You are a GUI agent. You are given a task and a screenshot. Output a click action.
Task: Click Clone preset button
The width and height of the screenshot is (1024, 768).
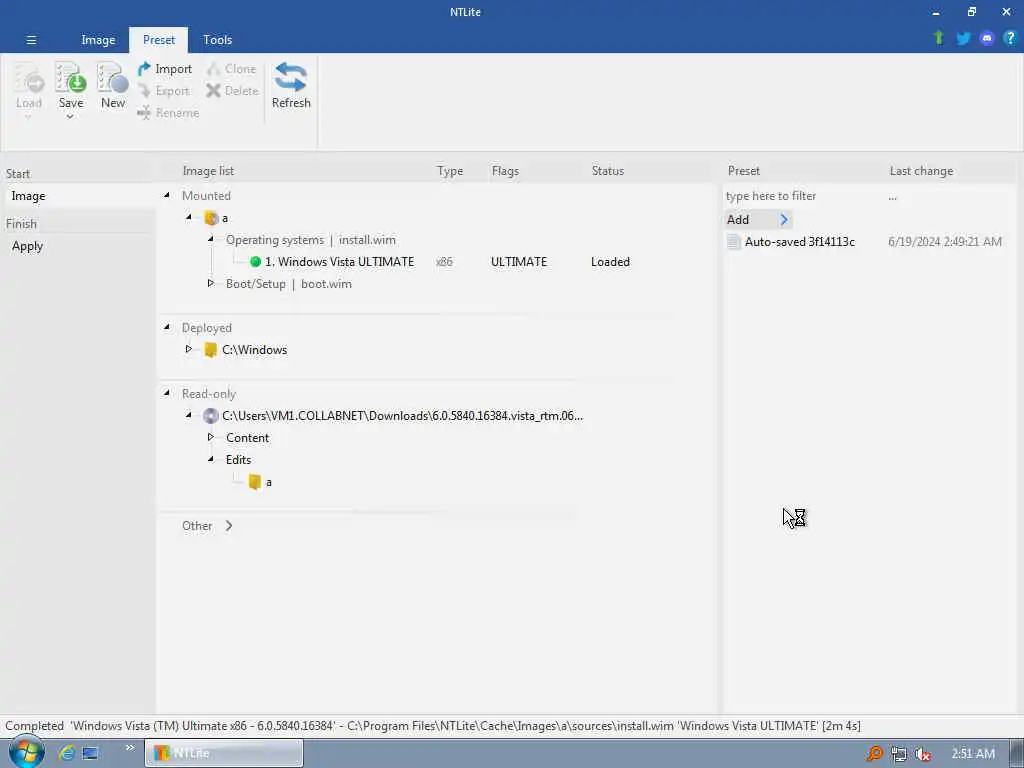tap(231, 69)
